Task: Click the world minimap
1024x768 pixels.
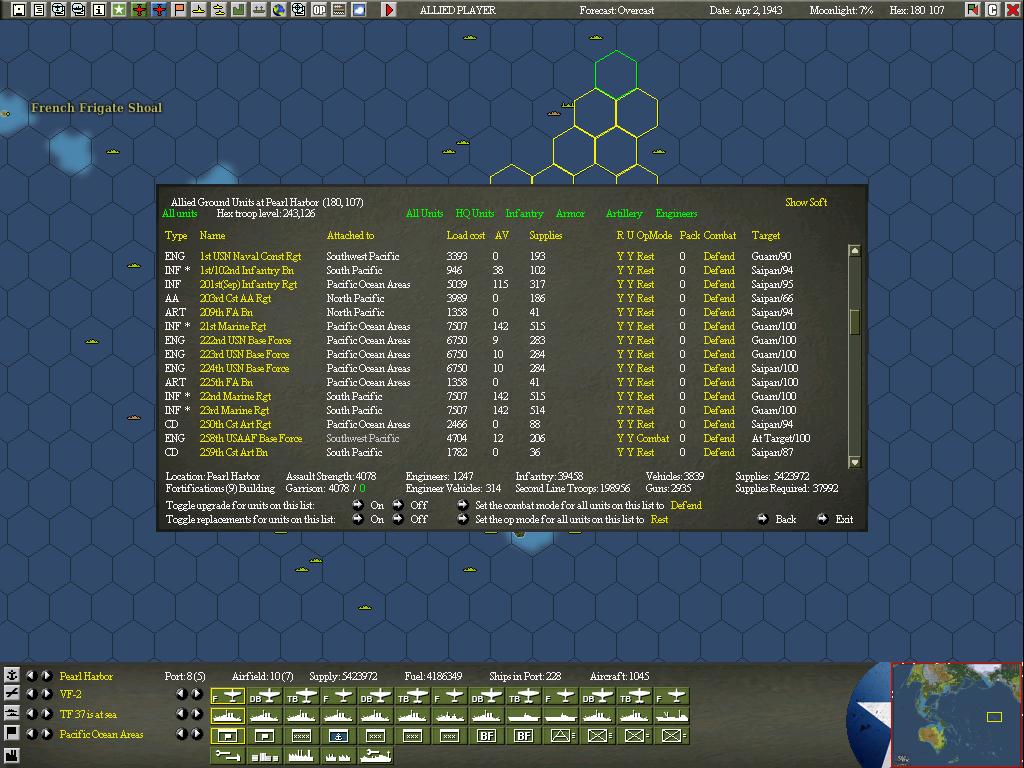Action: pos(956,714)
